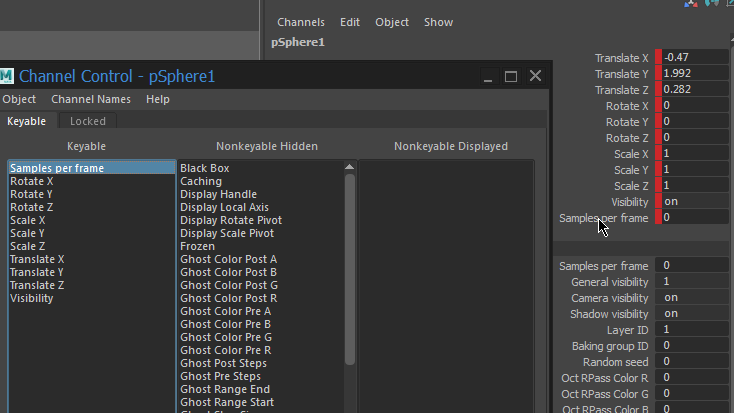Select Samples per frame in Keyable list
The image size is (734, 413).
pyautogui.click(x=57, y=168)
